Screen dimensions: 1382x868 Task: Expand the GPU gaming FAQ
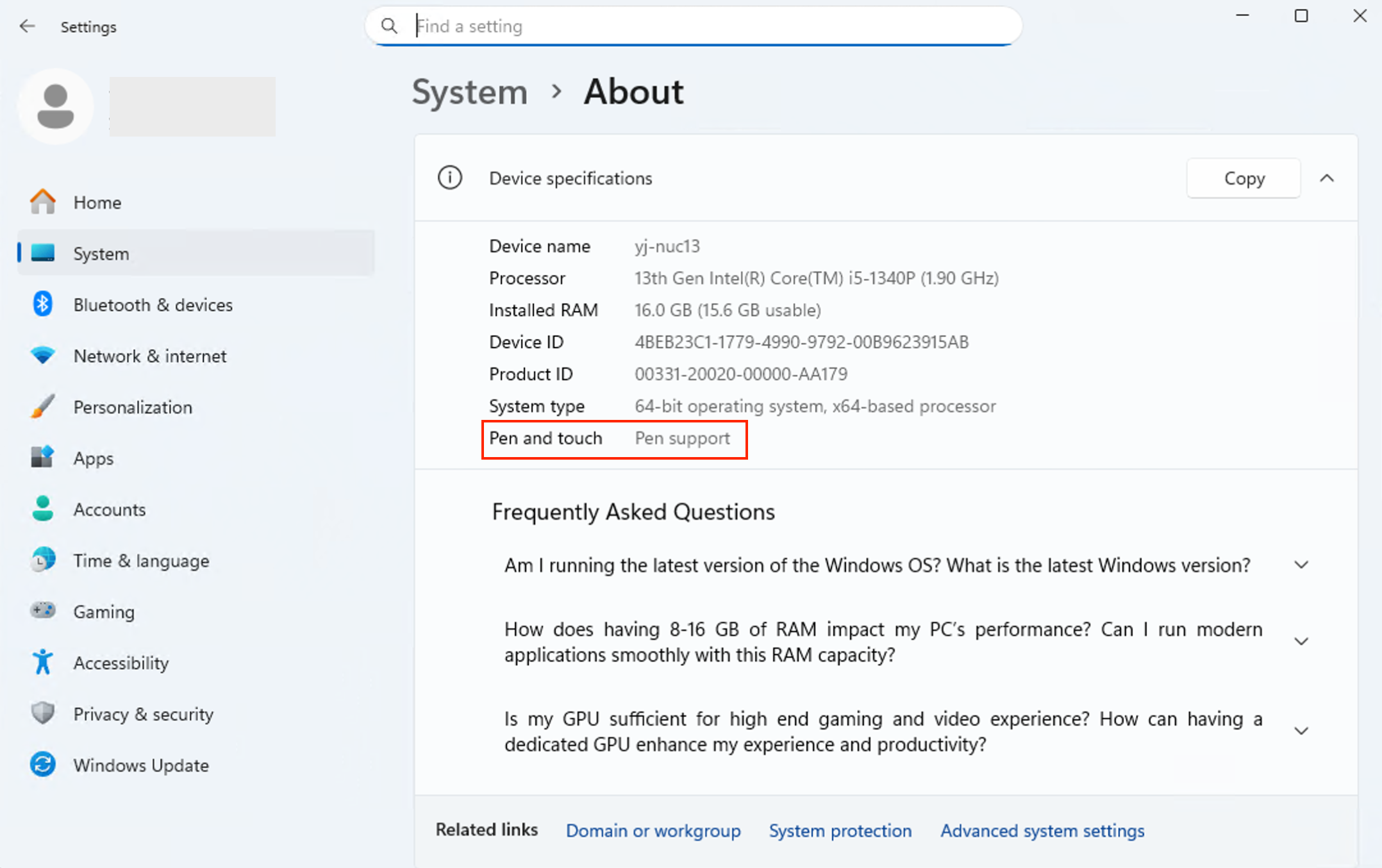click(x=1301, y=730)
